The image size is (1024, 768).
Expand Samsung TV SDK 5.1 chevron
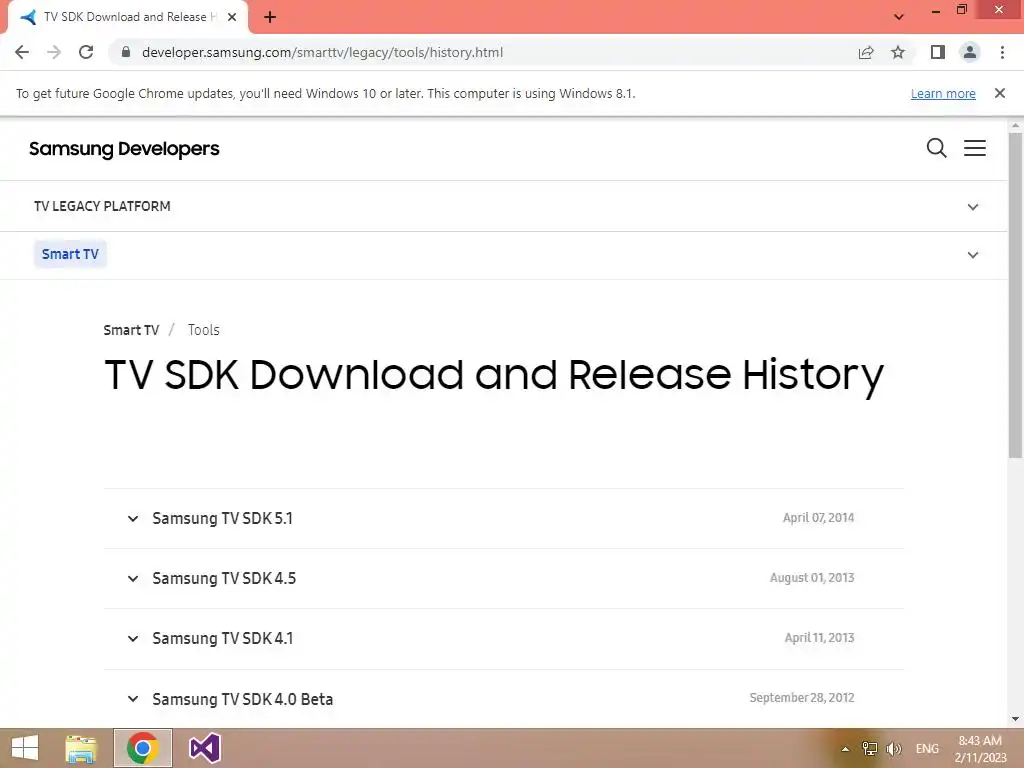[133, 519]
